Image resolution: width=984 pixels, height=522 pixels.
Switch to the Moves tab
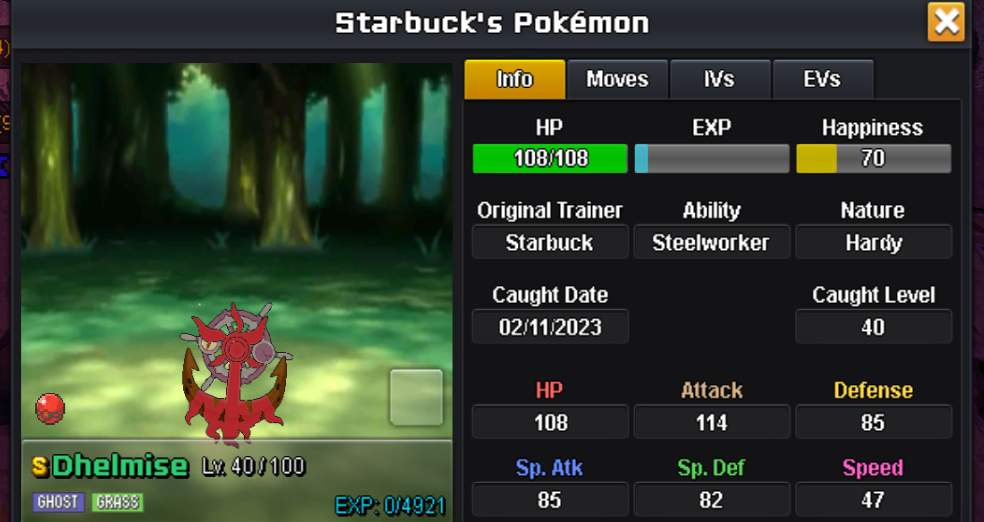617,79
